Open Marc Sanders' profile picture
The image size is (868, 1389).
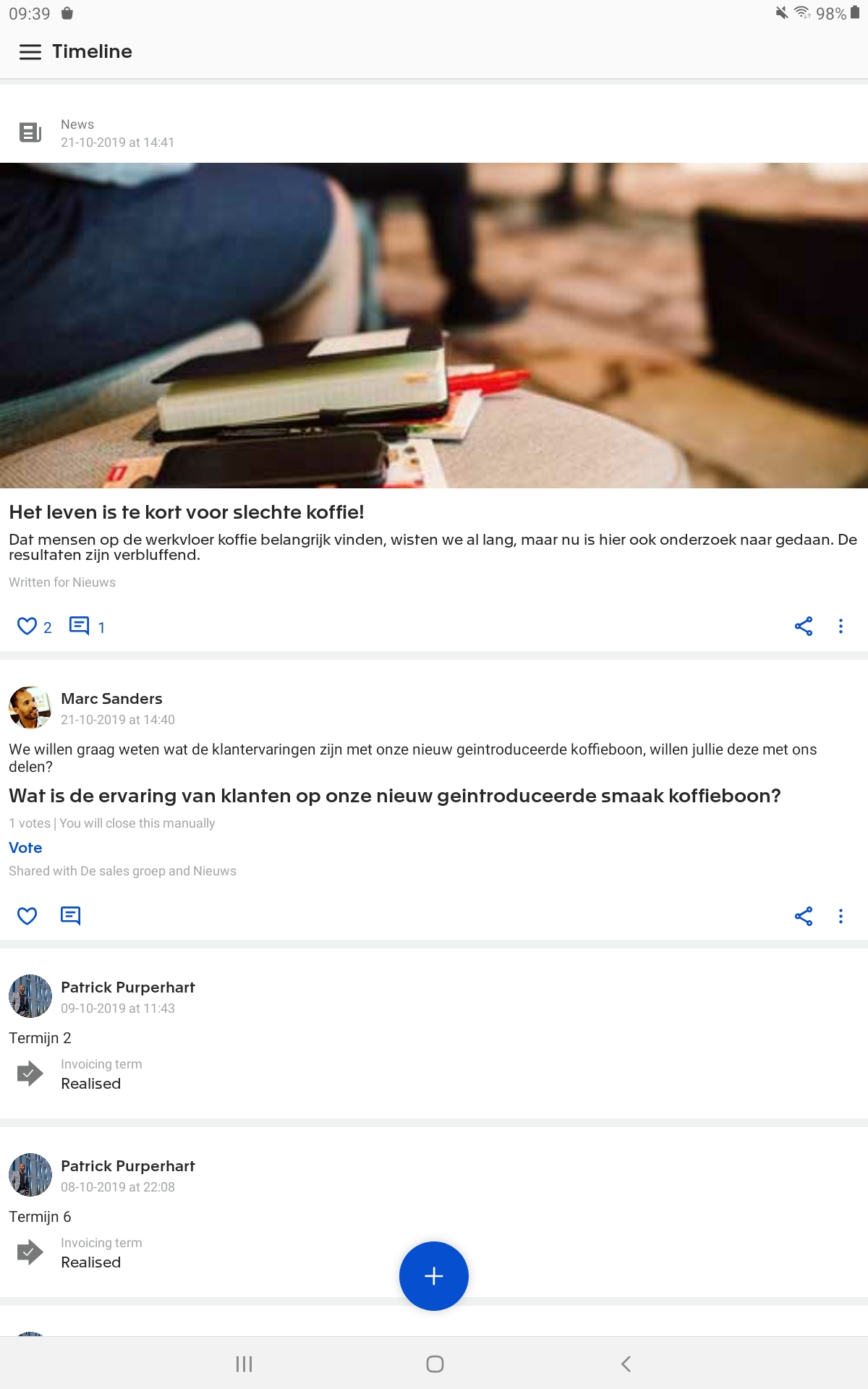tap(30, 708)
